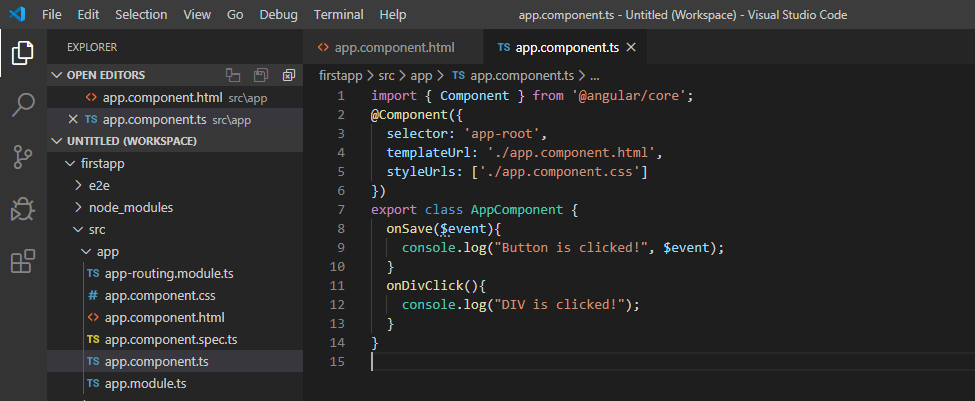The width and height of the screenshot is (975, 401).
Task: Open the Debug view bug icon
Action: tap(23, 210)
